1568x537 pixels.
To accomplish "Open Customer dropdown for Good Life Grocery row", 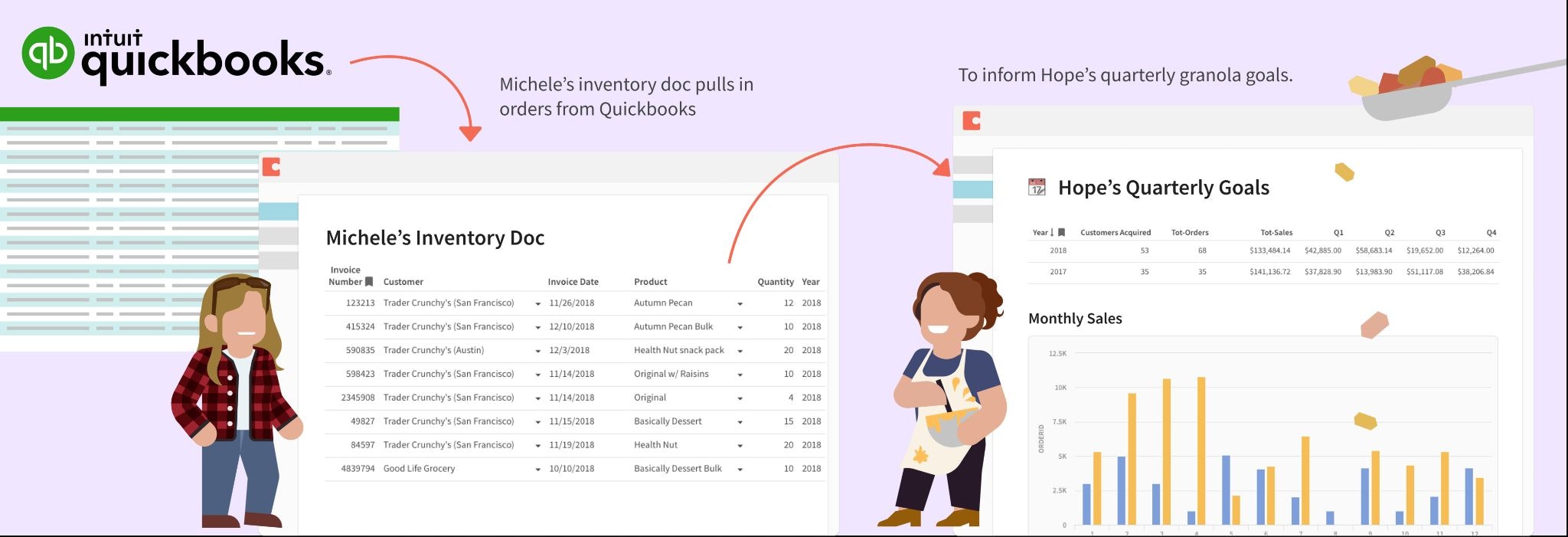I will point(537,470).
